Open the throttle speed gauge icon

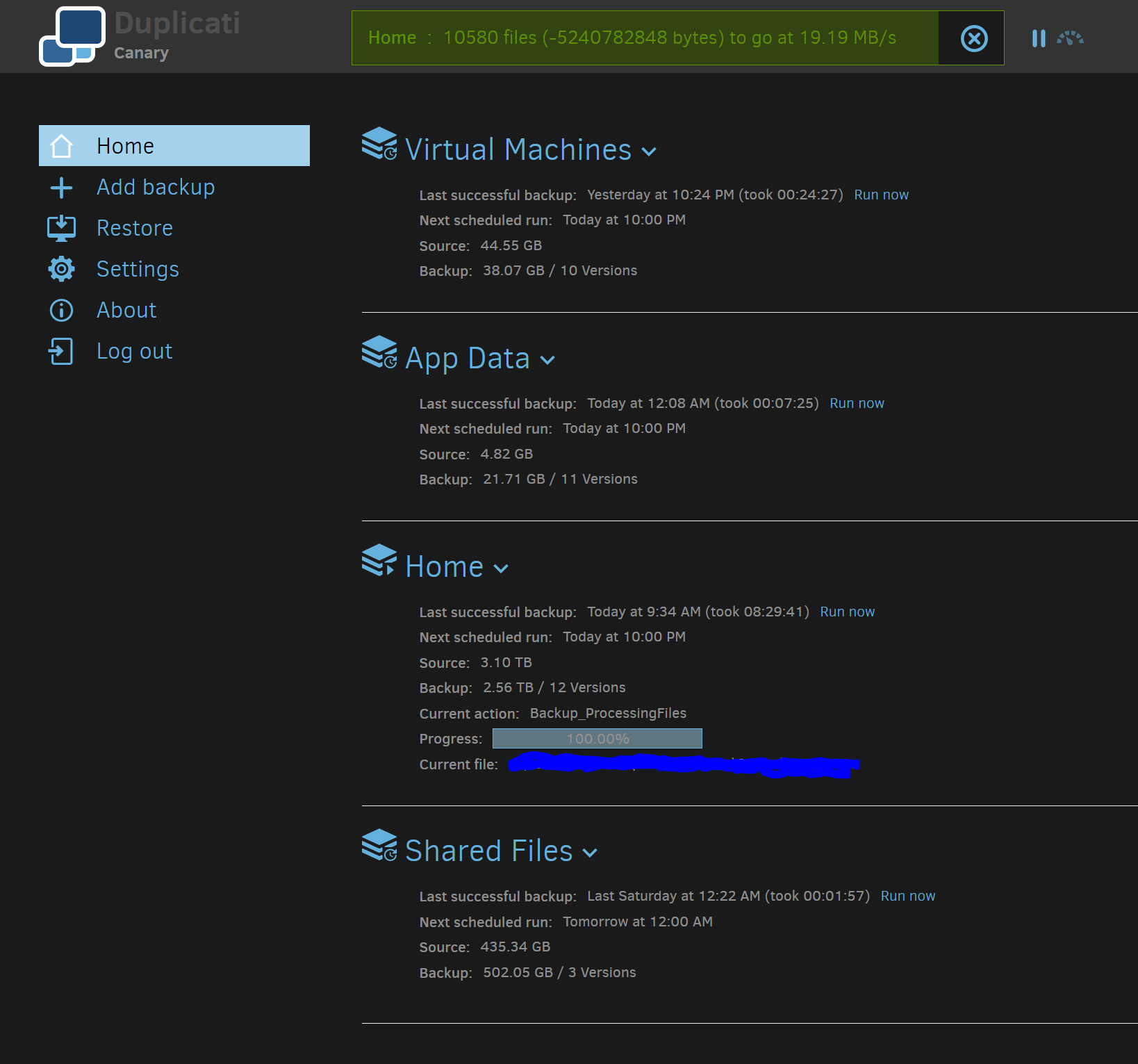pyautogui.click(x=1070, y=38)
